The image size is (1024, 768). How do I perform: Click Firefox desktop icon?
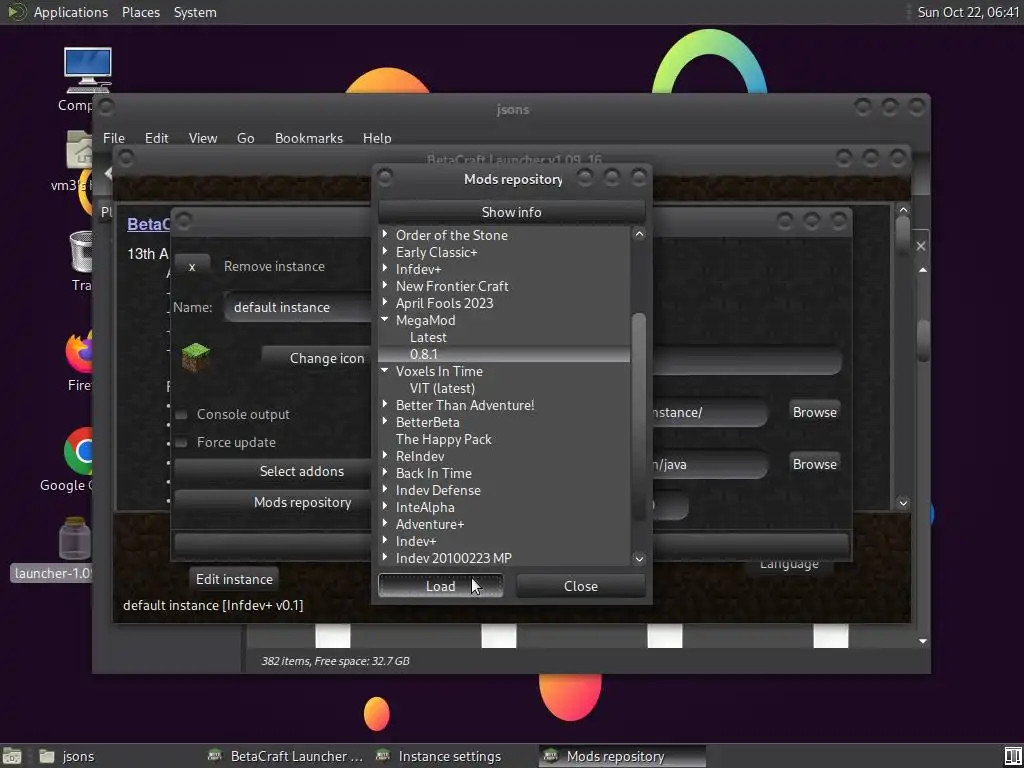pos(80,351)
